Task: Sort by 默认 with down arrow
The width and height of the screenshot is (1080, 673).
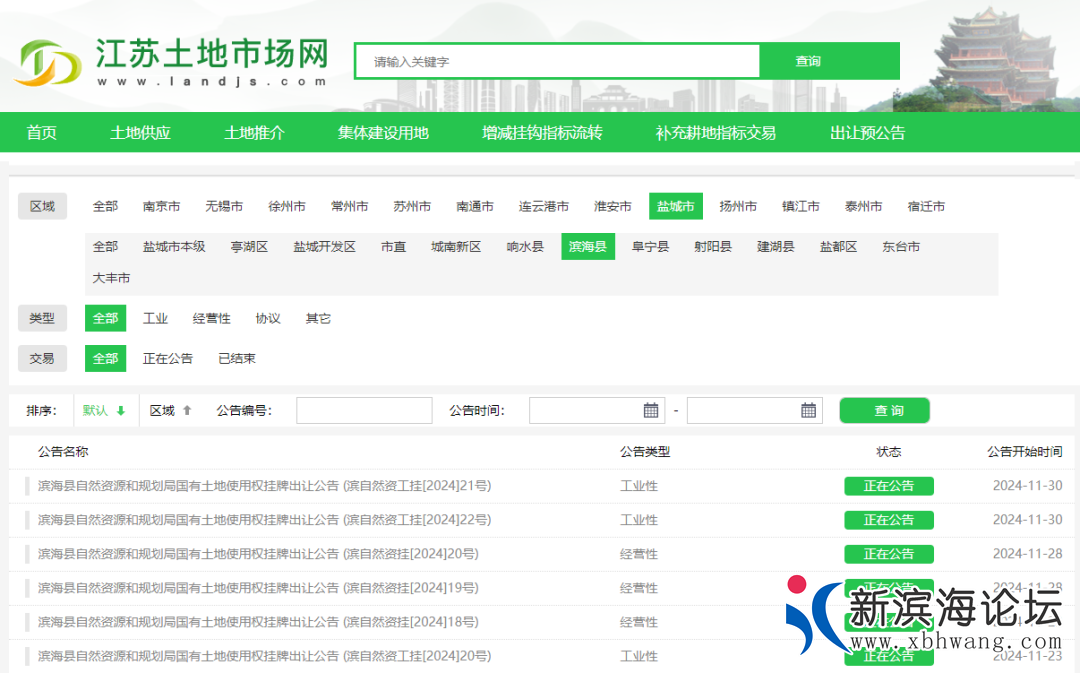Action: (104, 410)
